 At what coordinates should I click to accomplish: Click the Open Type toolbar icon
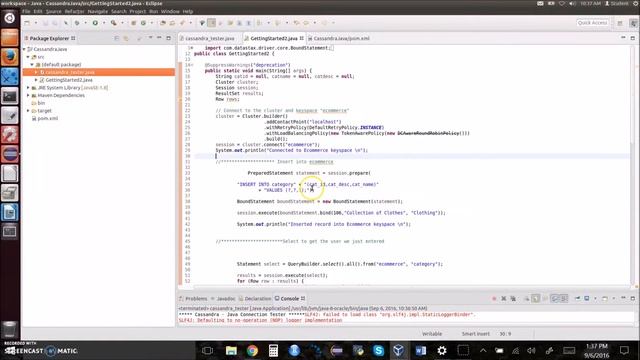pyautogui.click(x=163, y=23)
